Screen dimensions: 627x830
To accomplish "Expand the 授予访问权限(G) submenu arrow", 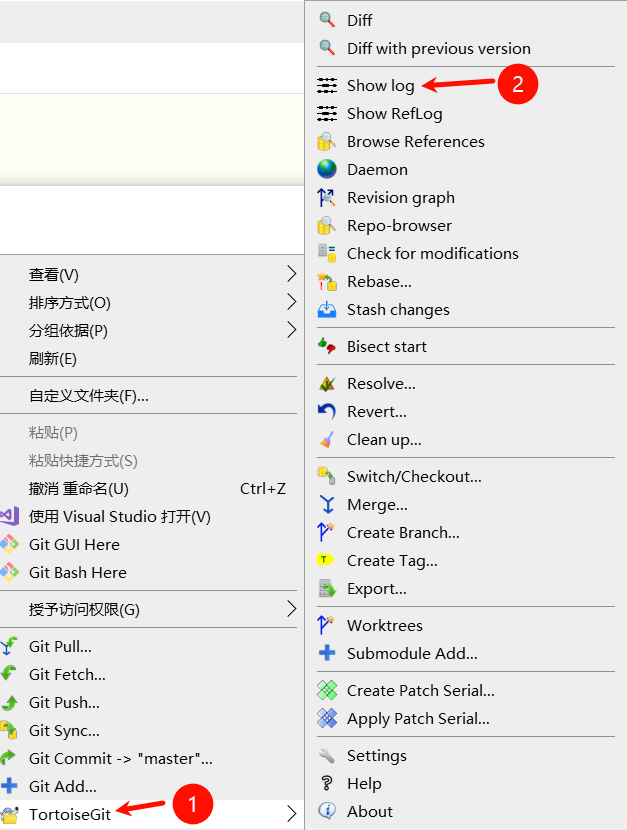I will 291,609.
